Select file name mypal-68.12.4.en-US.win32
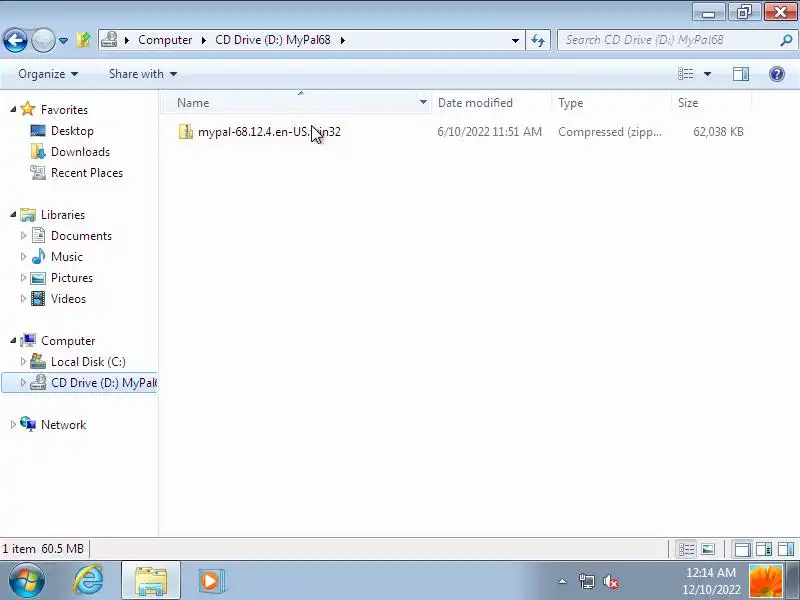The width and height of the screenshot is (800, 600). coord(269,132)
